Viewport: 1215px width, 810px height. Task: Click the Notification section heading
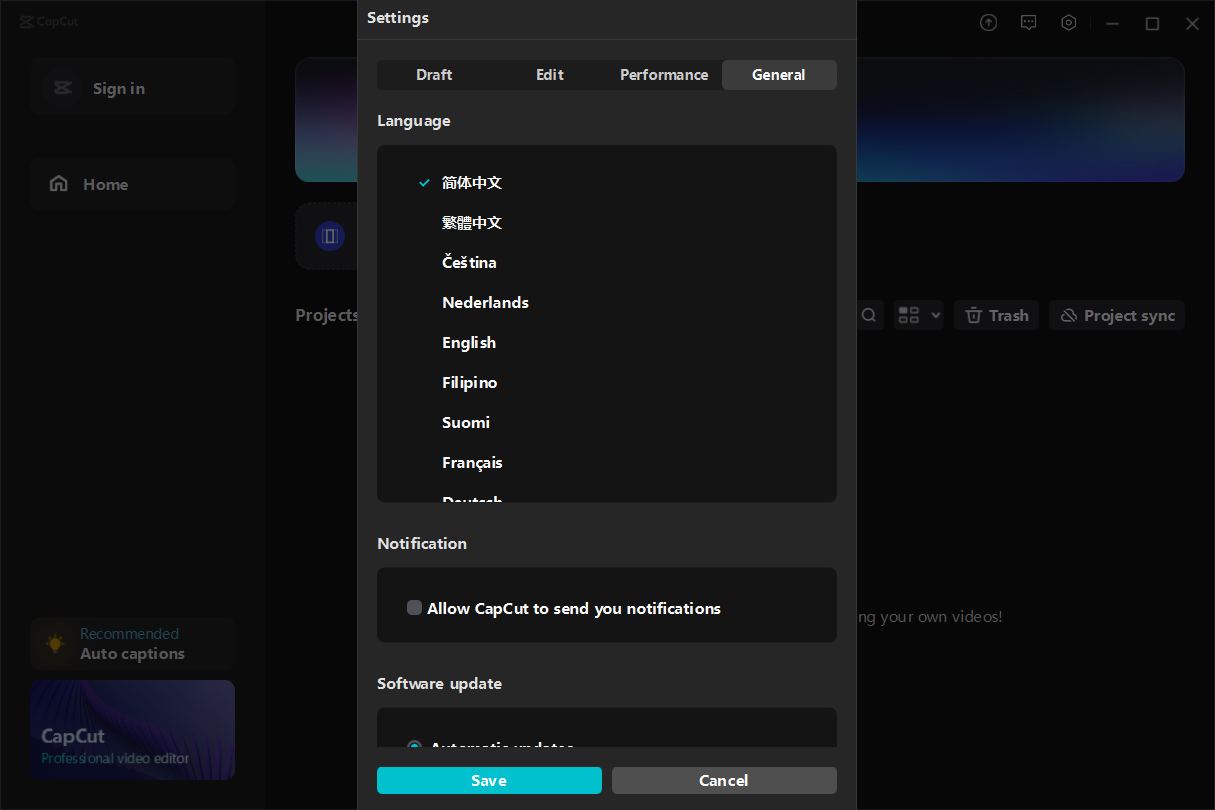(x=422, y=544)
